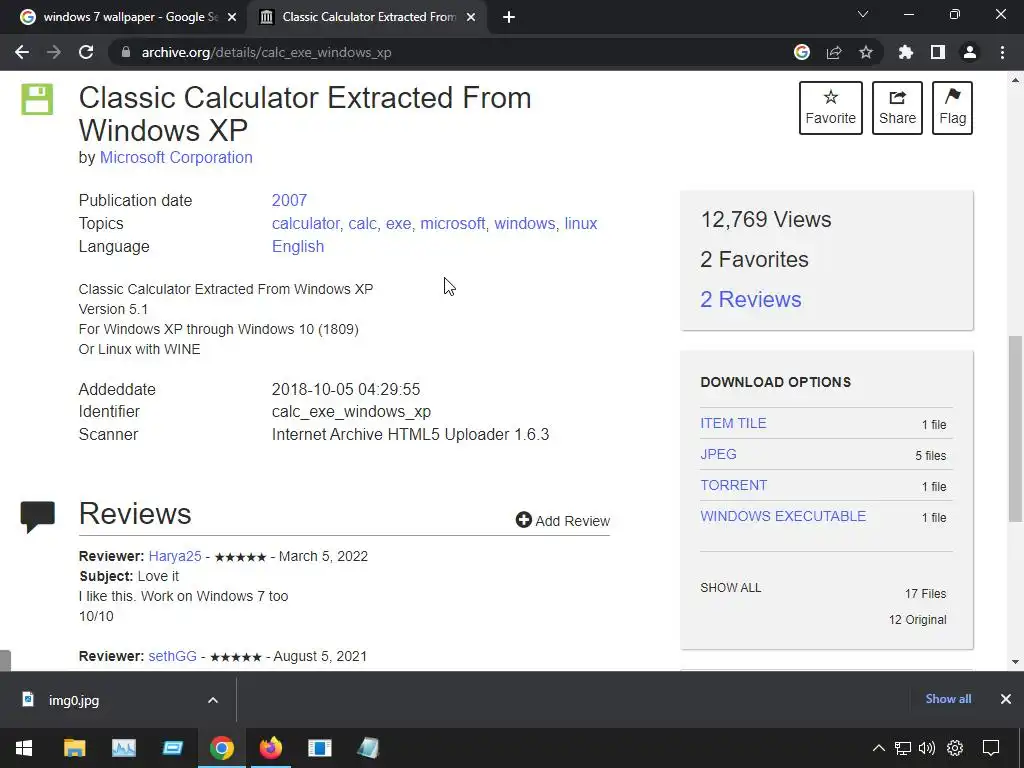
Task: Click the green software floppy icon
Action: (x=37, y=99)
